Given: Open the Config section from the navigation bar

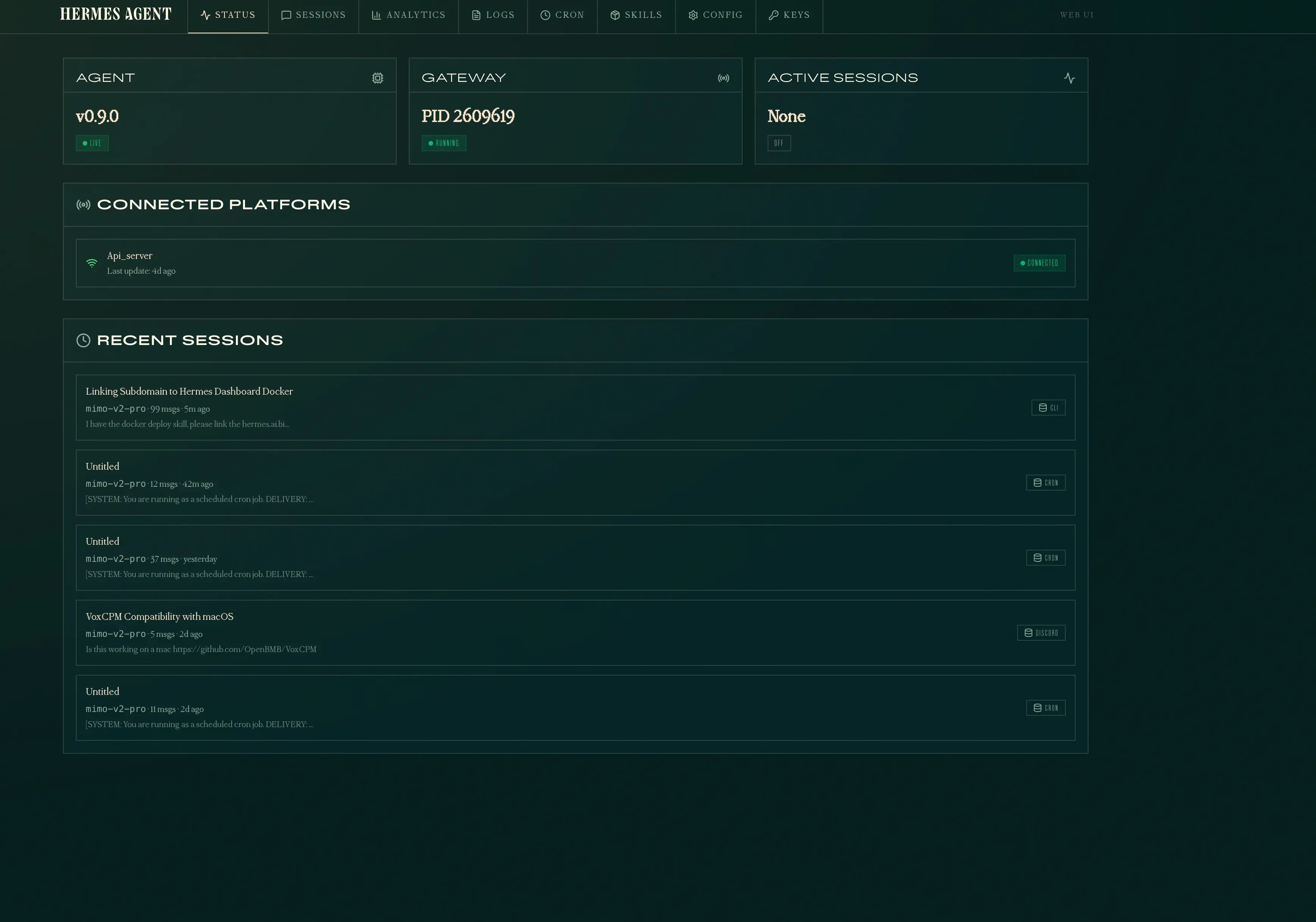Looking at the screenshot, I should pos(715,16).
